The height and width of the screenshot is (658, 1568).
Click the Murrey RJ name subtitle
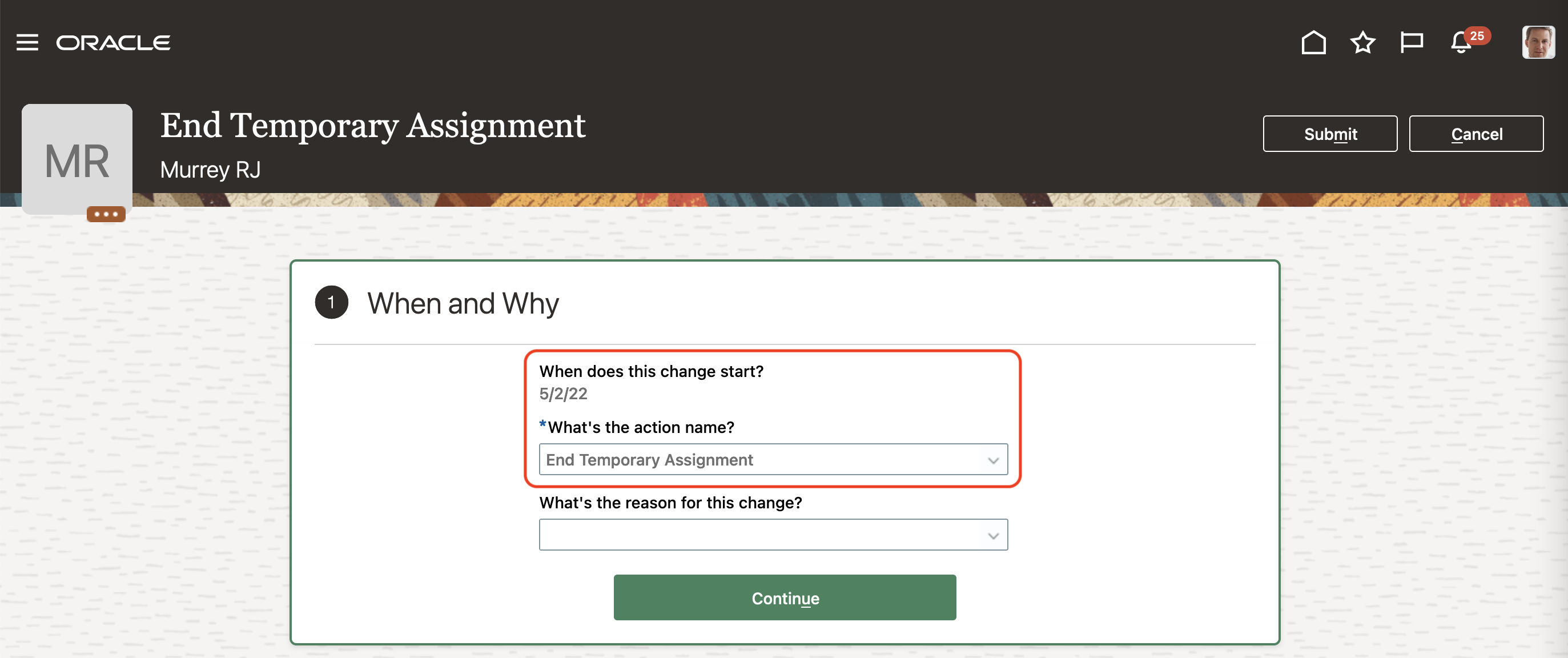210,170
